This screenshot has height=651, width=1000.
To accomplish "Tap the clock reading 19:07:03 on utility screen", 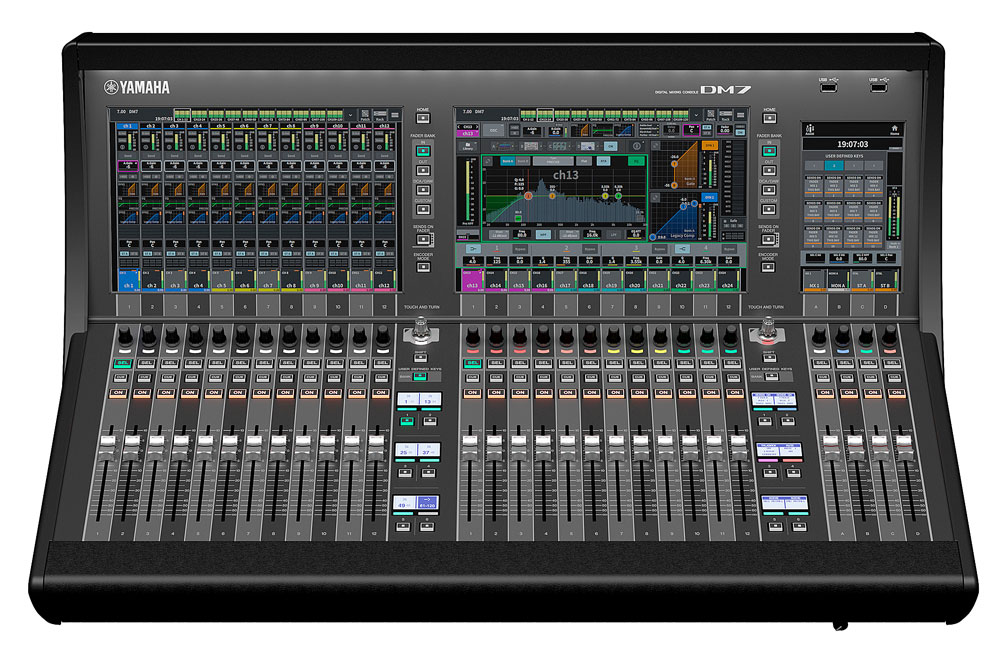I will pyautogui.click(x=852, y=145).
